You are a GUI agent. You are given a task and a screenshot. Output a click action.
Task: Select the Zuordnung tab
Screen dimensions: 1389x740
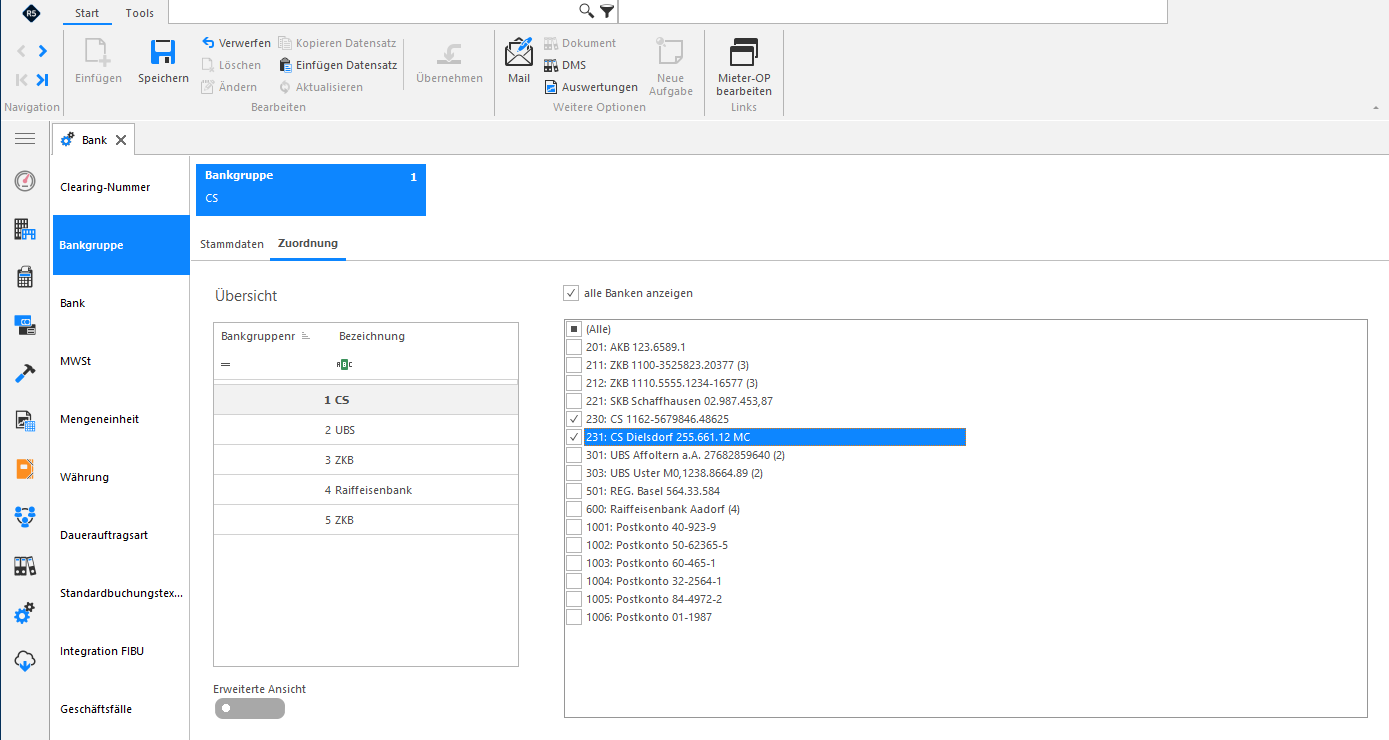pos(308,244)
